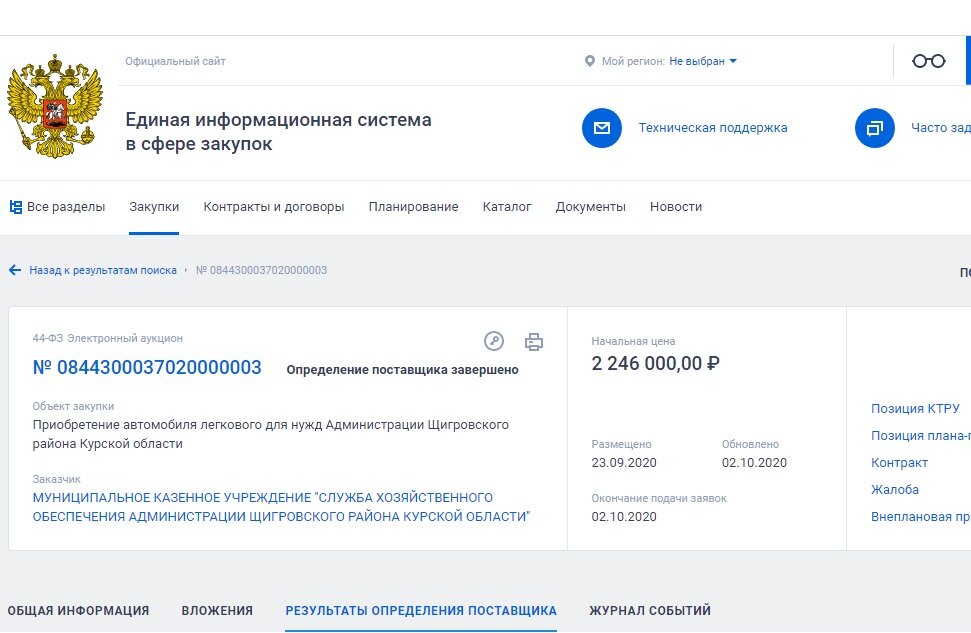Click the Единая информационная система title
Image resolution: width=971 pixels, height=633 pixels.
pos(278,131)
